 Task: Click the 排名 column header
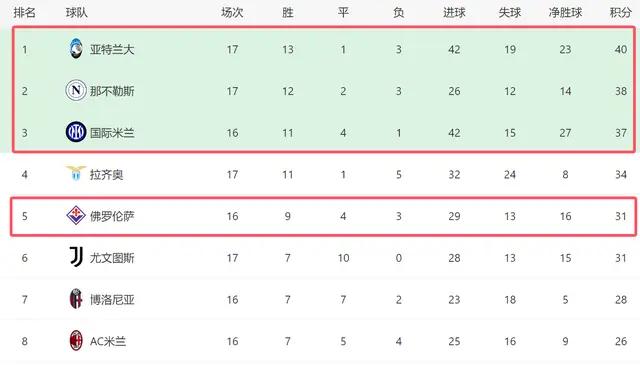click(24, 13)
